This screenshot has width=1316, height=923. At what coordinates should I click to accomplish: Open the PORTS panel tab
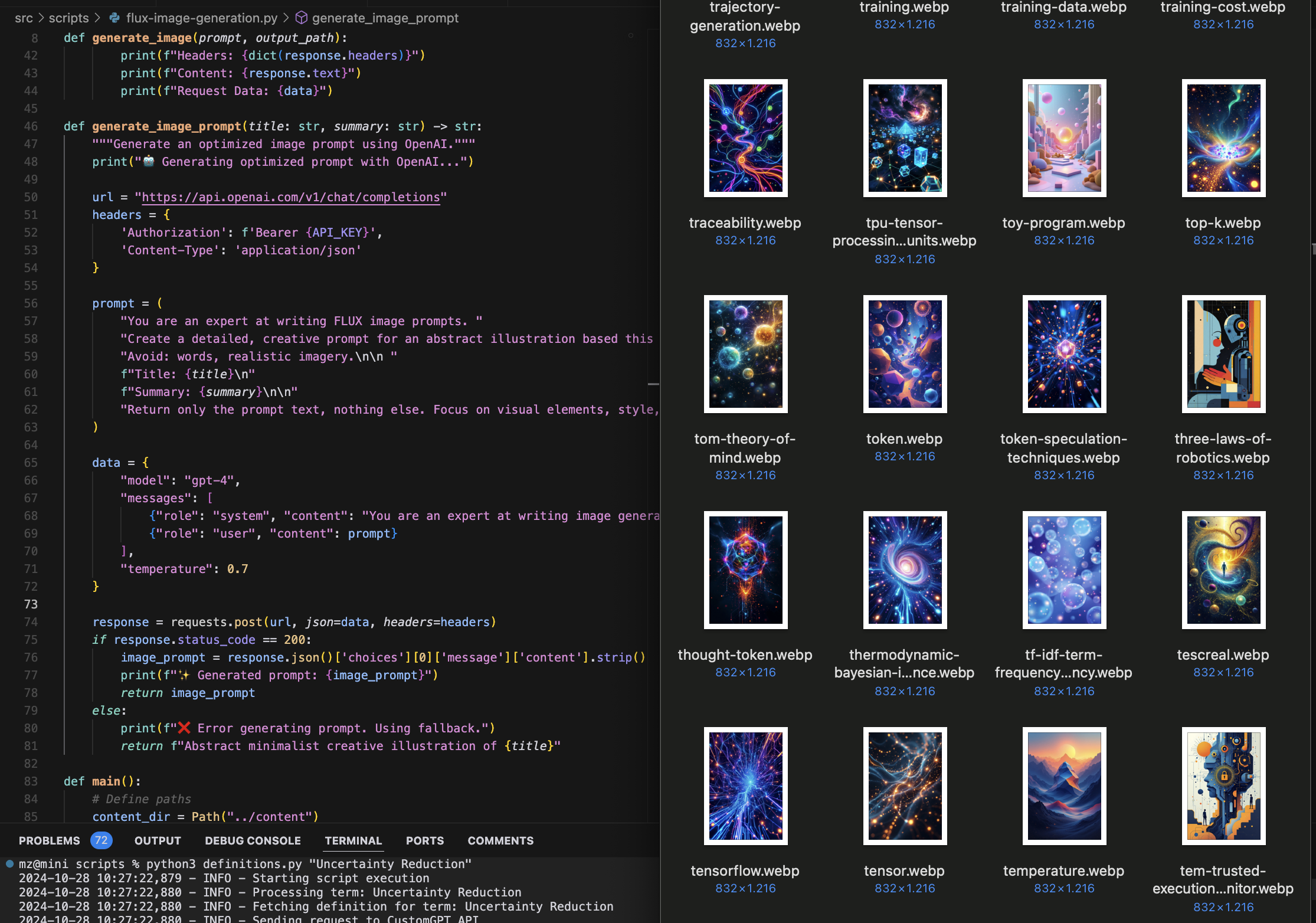tap(424, 840)
